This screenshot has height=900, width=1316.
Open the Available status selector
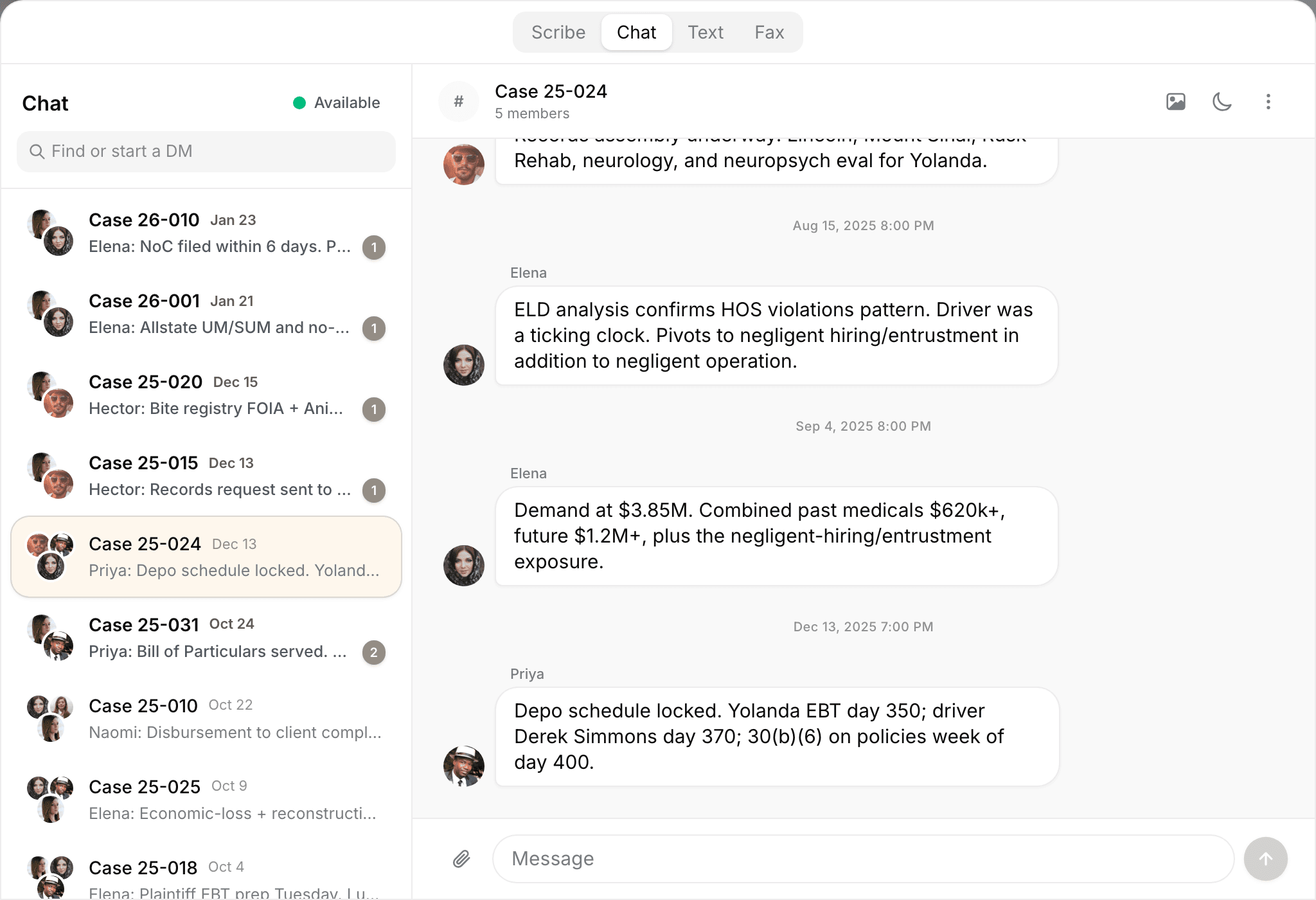(x=337, y=103)
